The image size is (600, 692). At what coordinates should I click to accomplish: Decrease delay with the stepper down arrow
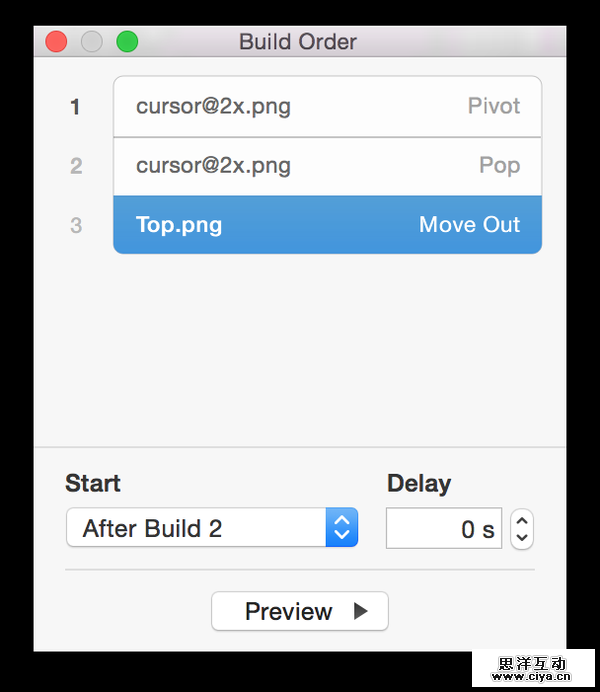(521, 537)
